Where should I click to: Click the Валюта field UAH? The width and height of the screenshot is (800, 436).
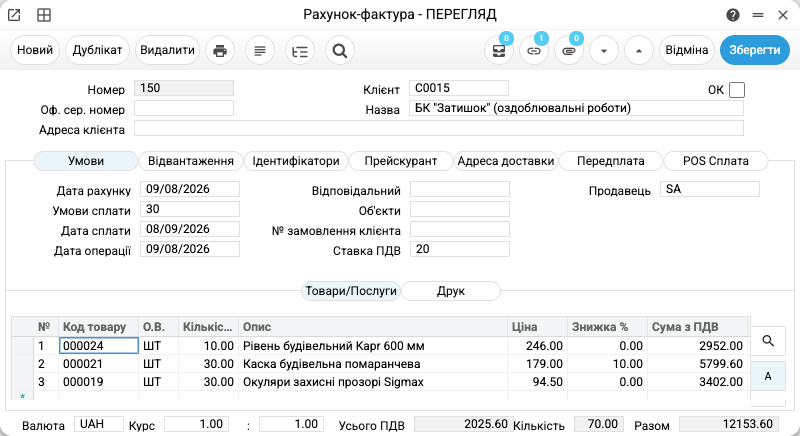99,424
